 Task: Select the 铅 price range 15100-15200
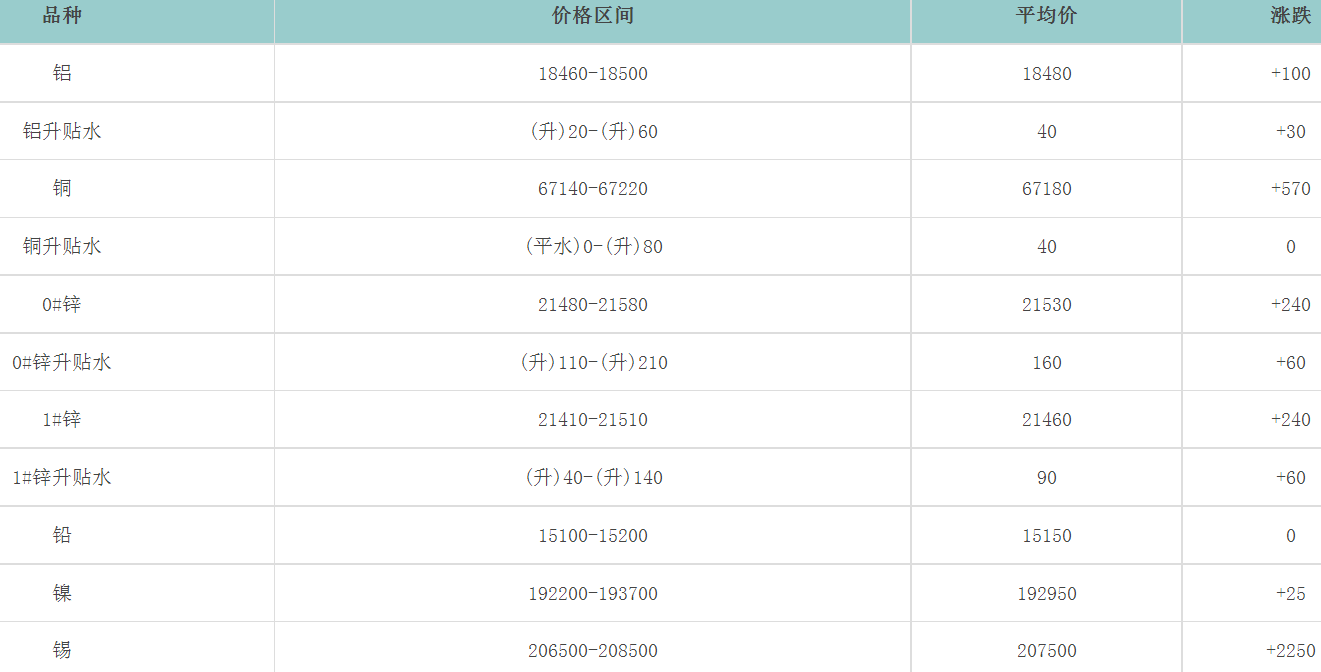592,536
